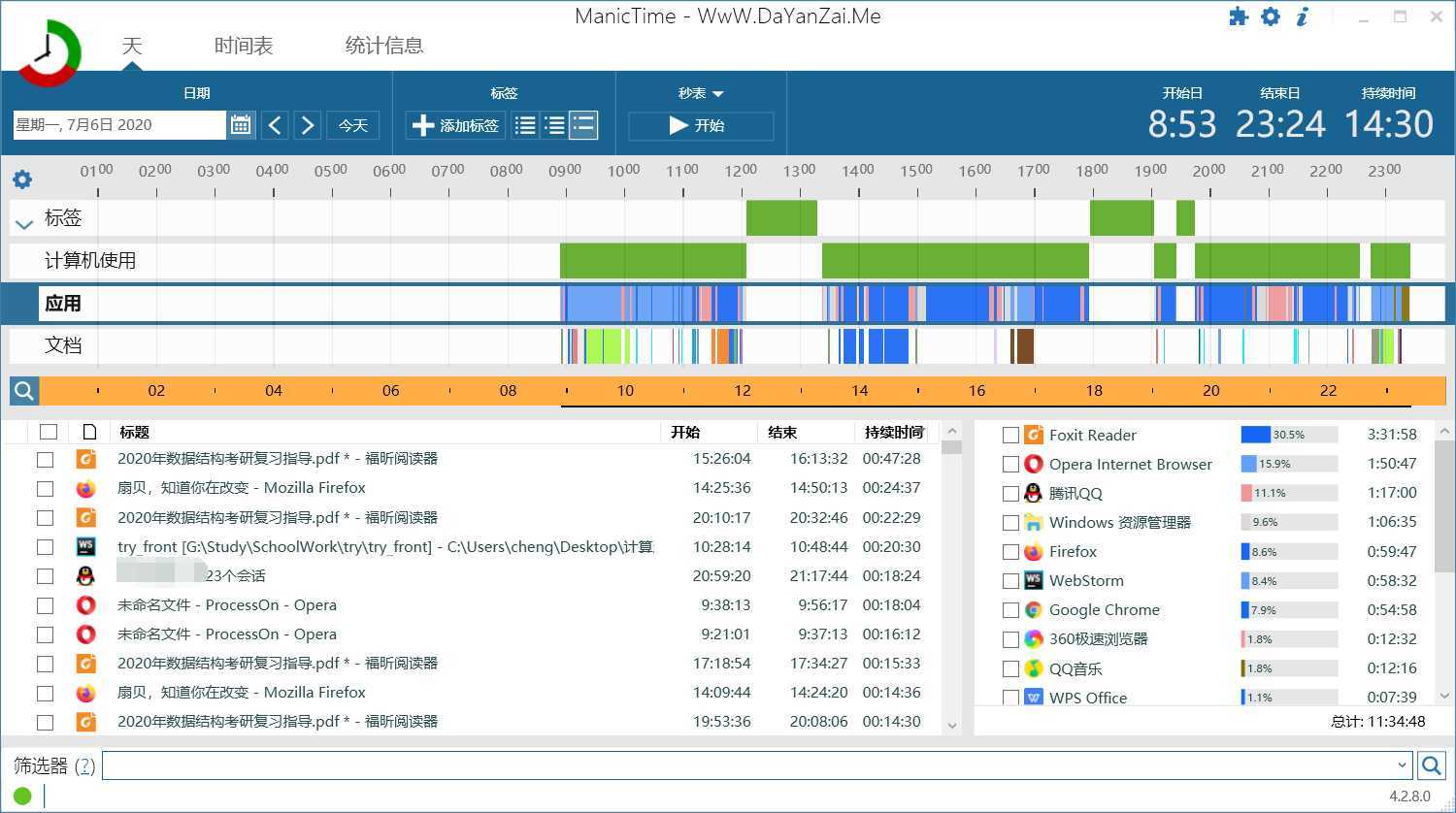
Task: Click the Windows 资源管理器 icon
Action: 1034,522
